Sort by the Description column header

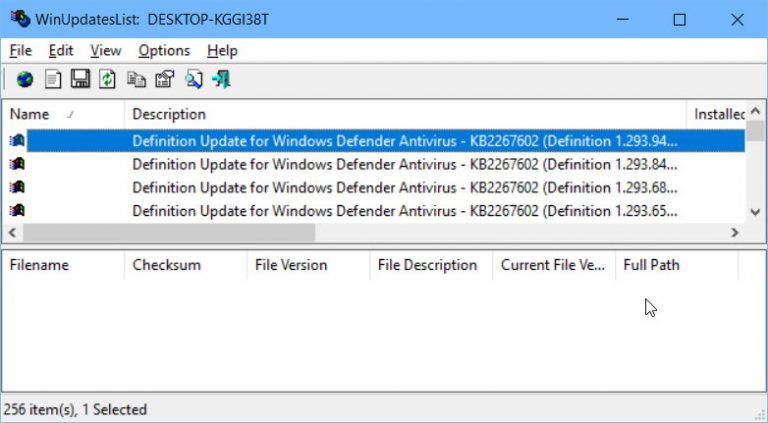click(169, 114)
